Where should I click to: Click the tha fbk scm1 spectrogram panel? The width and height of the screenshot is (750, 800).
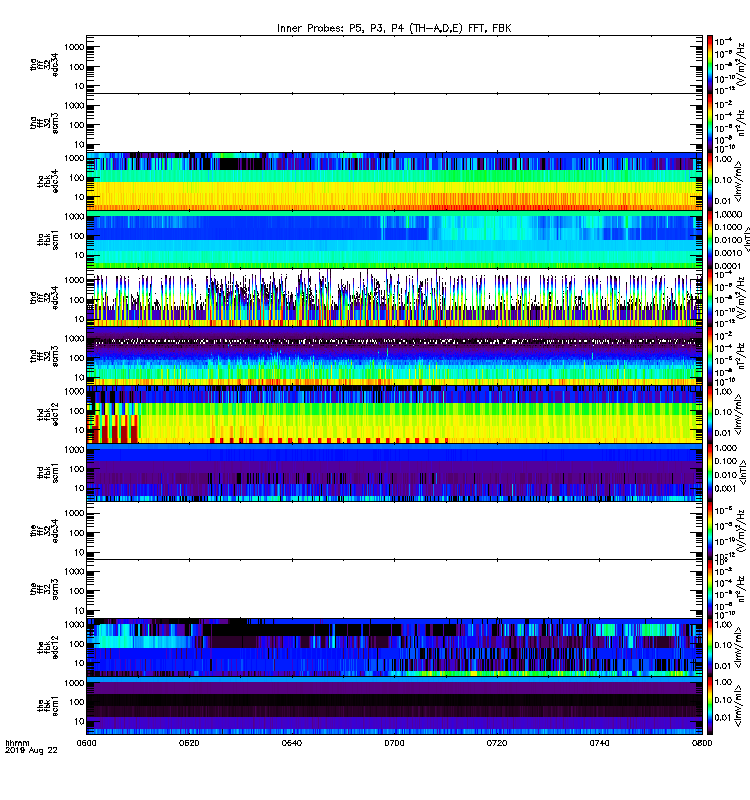[394, 240]
